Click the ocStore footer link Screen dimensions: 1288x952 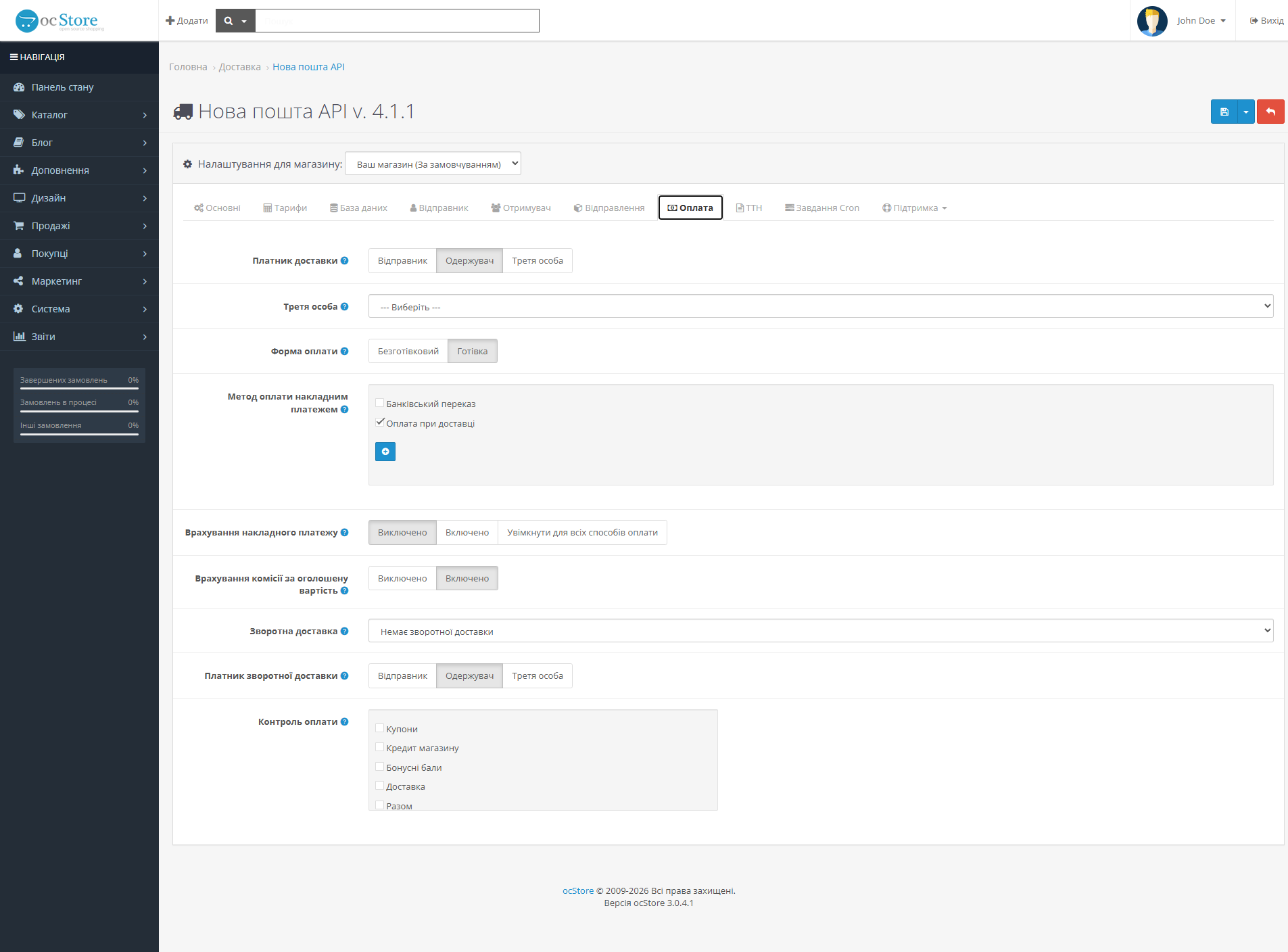click(x=578, y=891)
